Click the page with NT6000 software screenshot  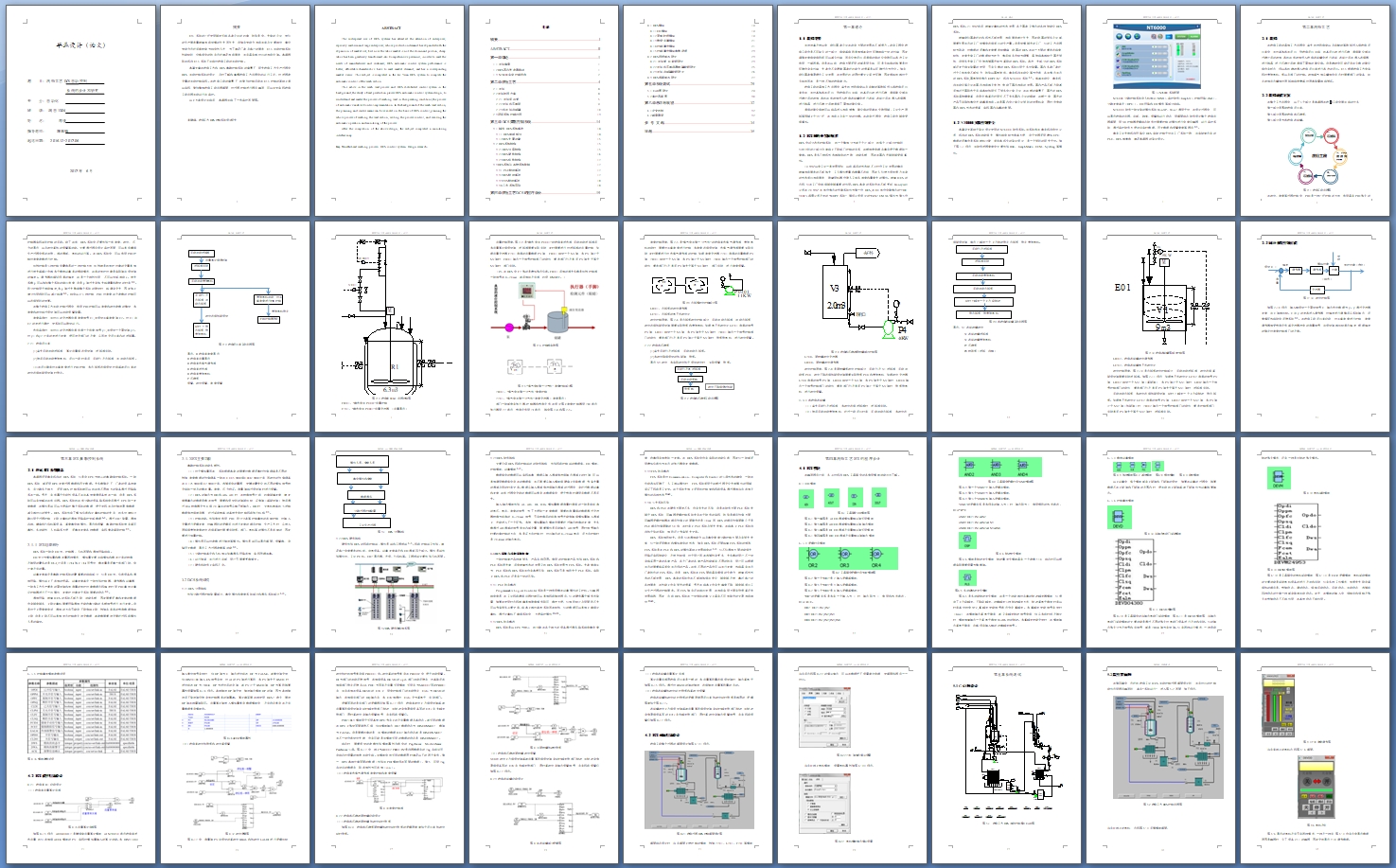coord(1161,111)
